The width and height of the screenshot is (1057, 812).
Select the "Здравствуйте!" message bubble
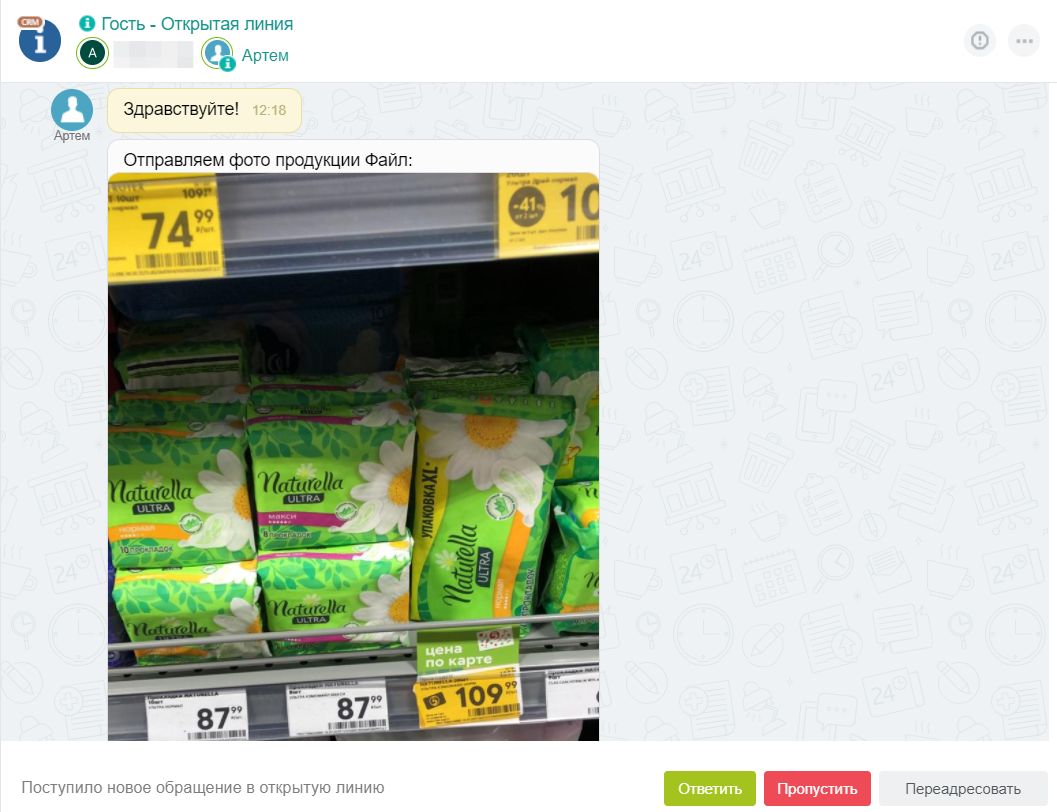[x=204, y=110]
